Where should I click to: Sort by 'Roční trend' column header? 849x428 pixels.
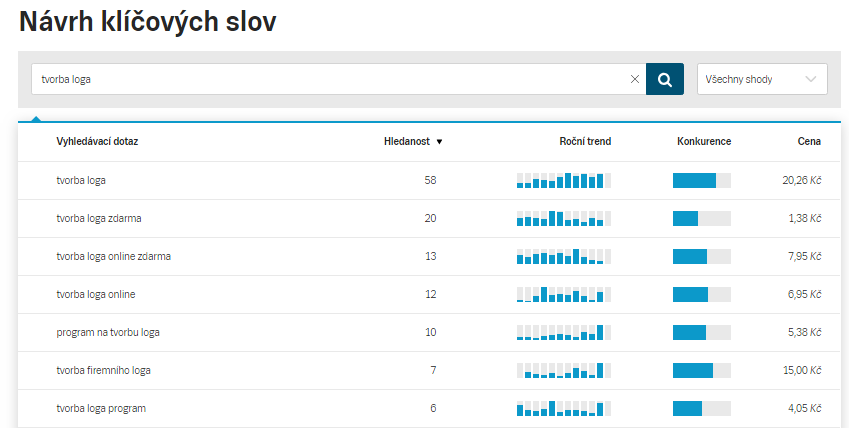(585, 141)
